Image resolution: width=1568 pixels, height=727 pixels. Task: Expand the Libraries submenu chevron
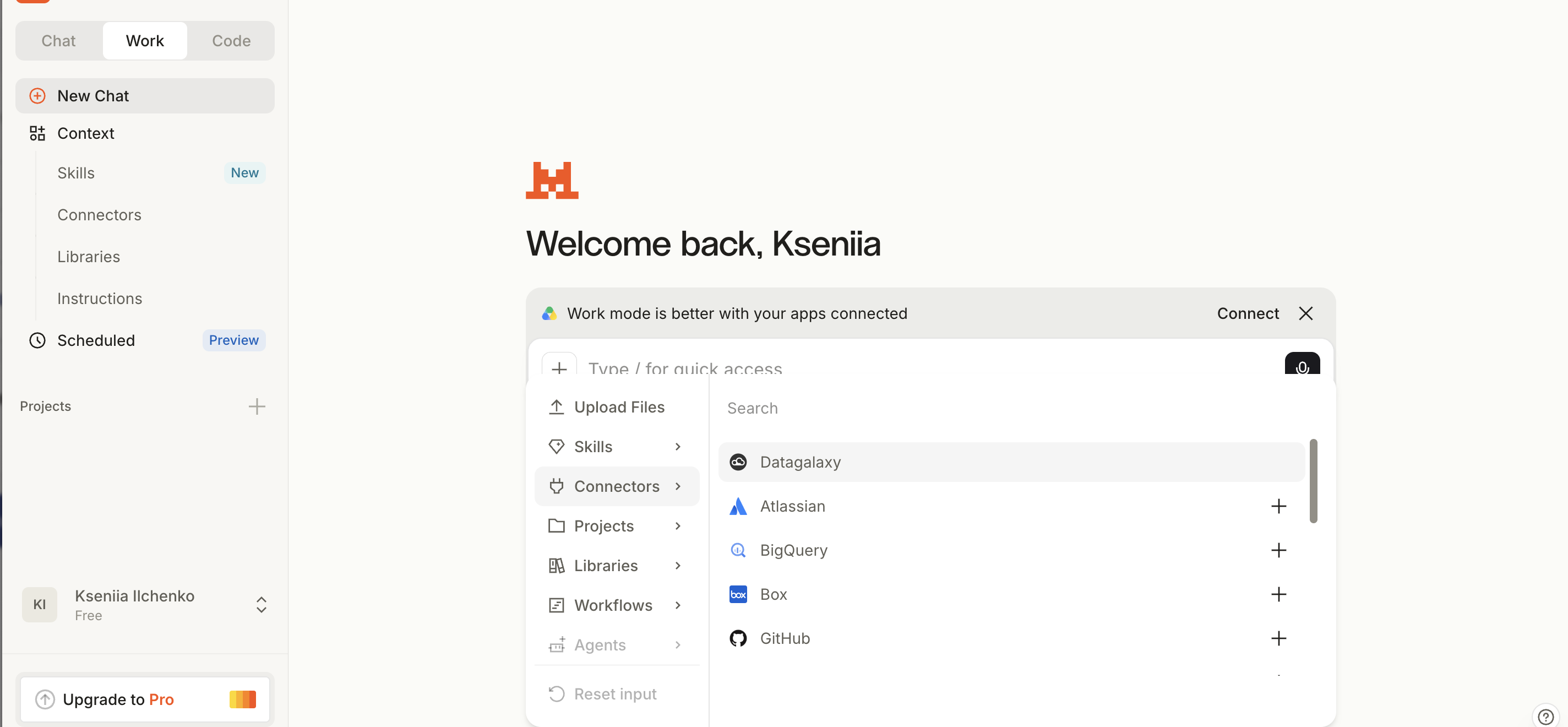(x=678, y=566)
